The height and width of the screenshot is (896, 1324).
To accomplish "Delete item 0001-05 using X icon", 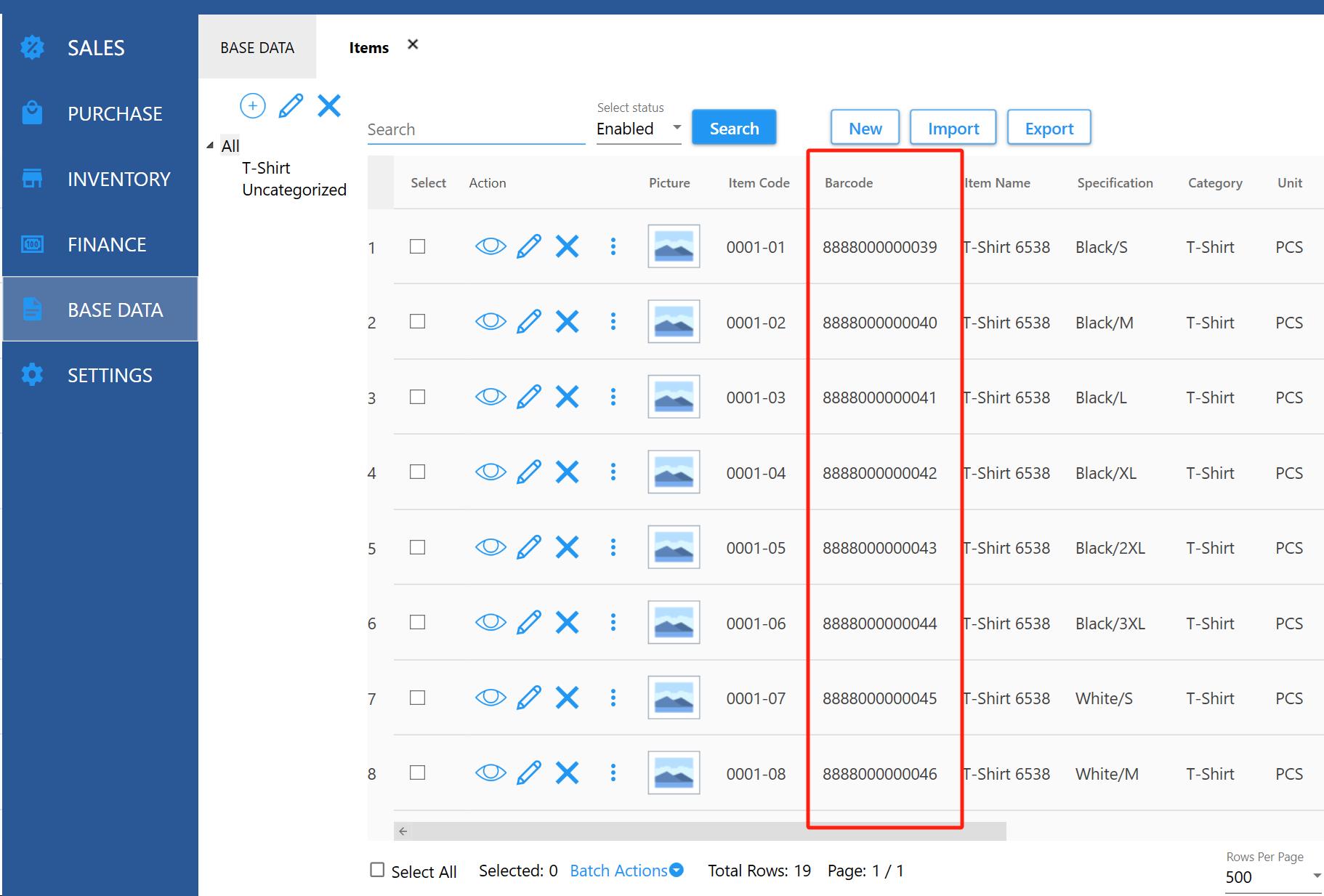I will click(567, 548).
